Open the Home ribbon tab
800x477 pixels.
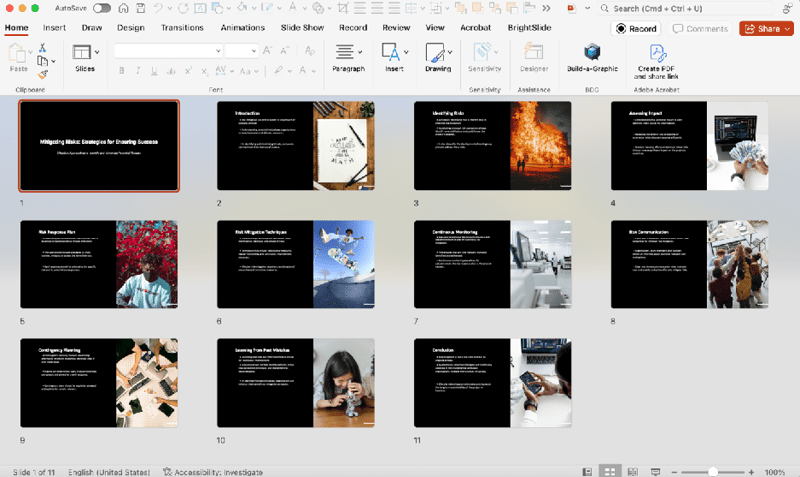16,28
